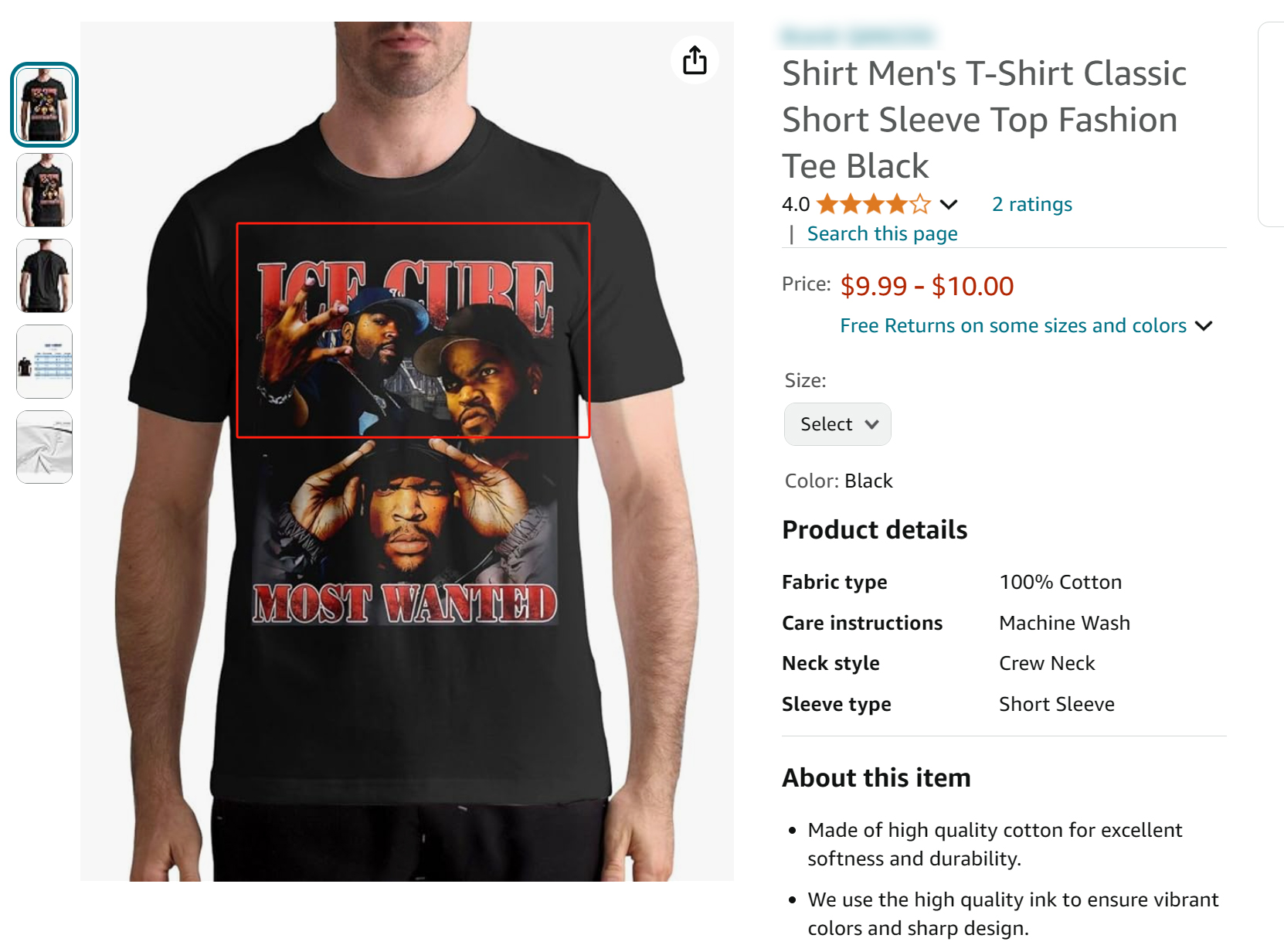Expand the star rating breakdown chevron

point(949,205)
